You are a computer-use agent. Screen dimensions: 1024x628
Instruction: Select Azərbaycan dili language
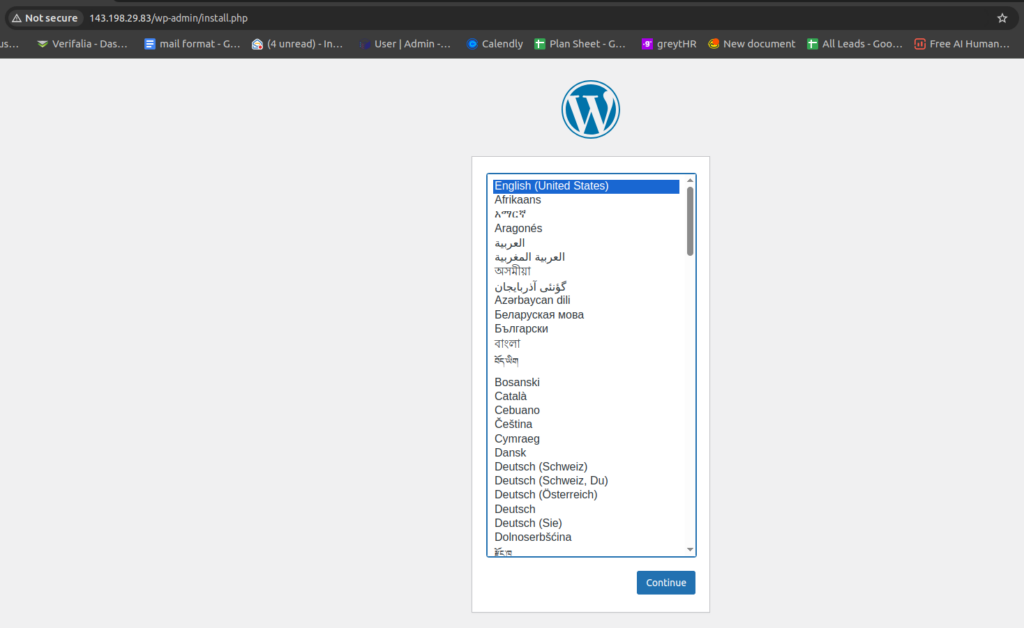pos(586,300)
